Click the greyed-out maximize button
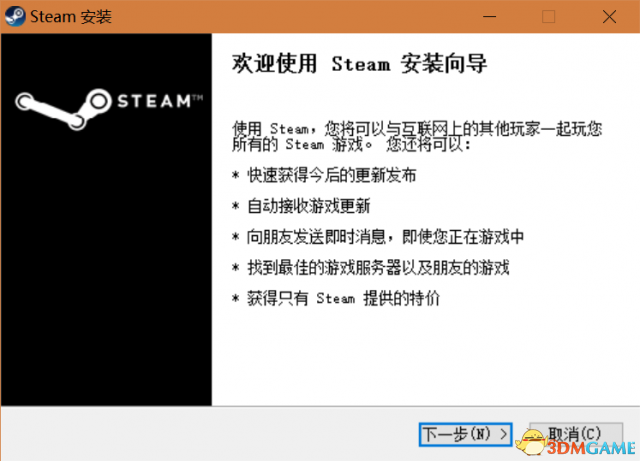640x461 pixels. [548, 17]
